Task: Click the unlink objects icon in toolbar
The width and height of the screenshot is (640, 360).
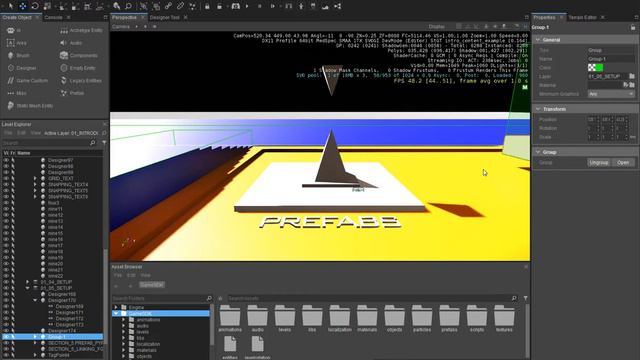Action: click(180, 6)
